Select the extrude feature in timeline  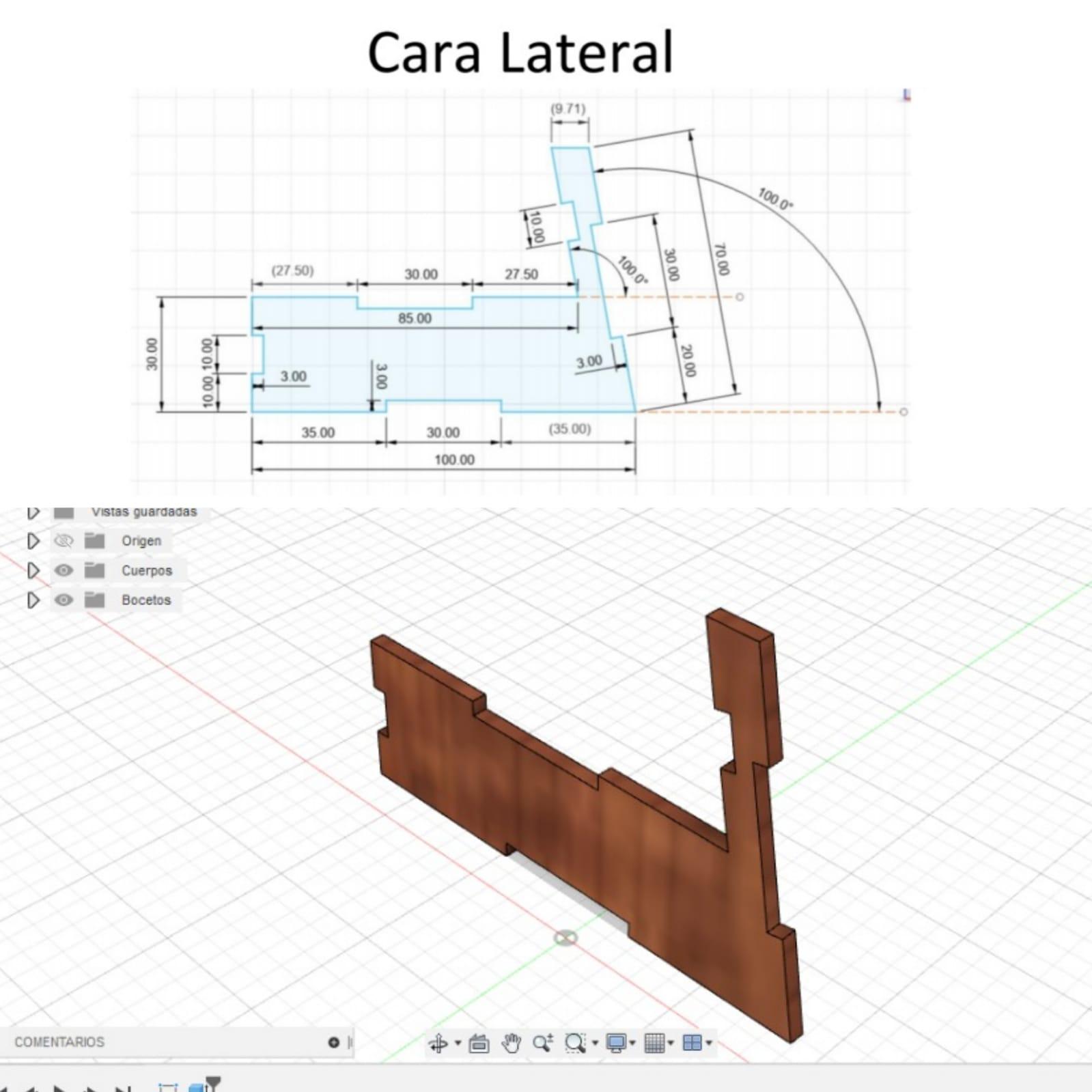(x=197, y=1087)
